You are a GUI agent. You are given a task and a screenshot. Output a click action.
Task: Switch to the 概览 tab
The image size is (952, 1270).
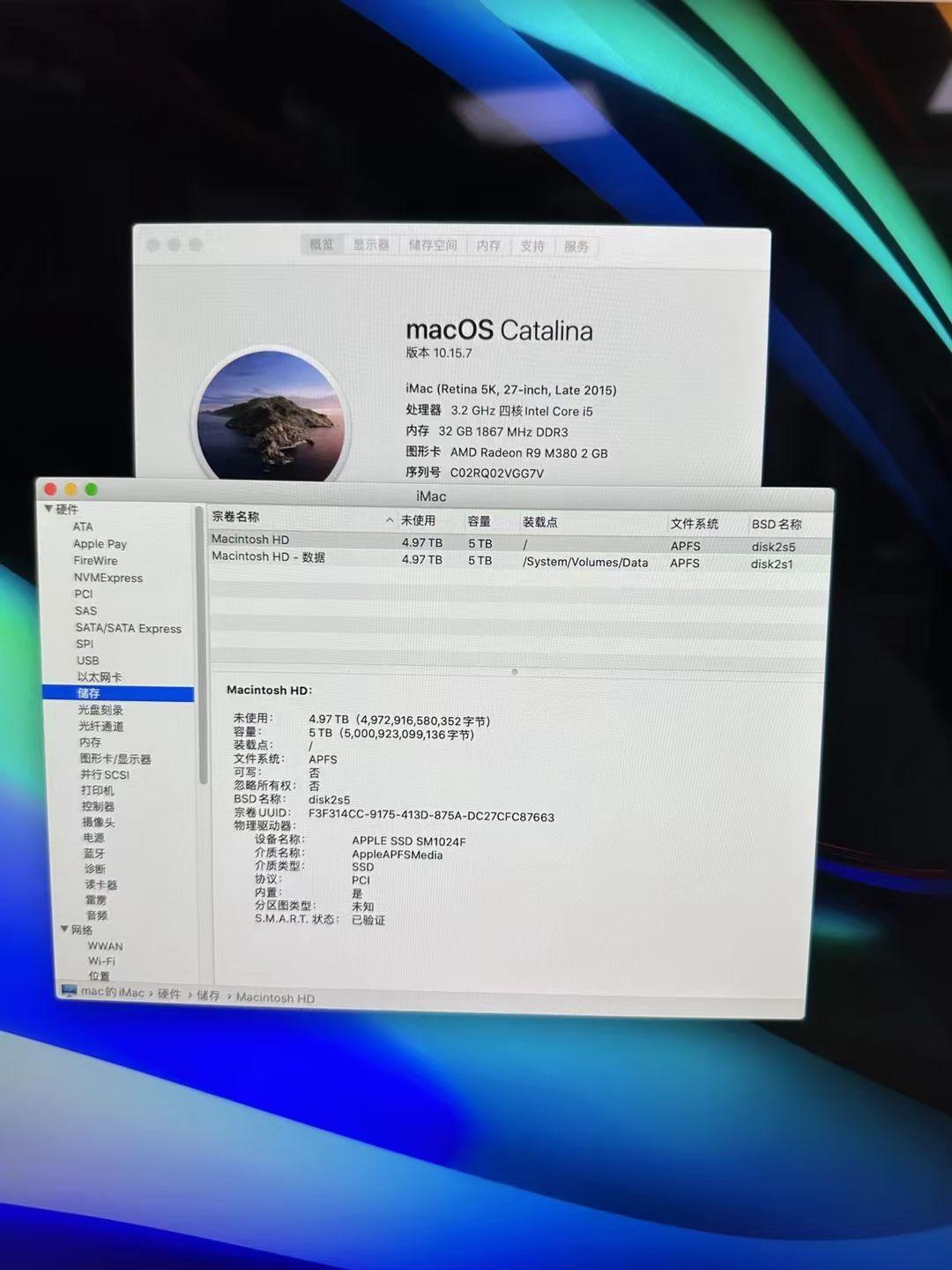(x=322, y=244)
